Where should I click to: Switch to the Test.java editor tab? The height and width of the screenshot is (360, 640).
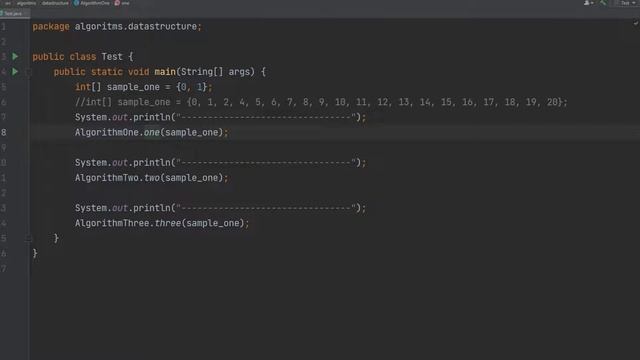tap(15, 13)
